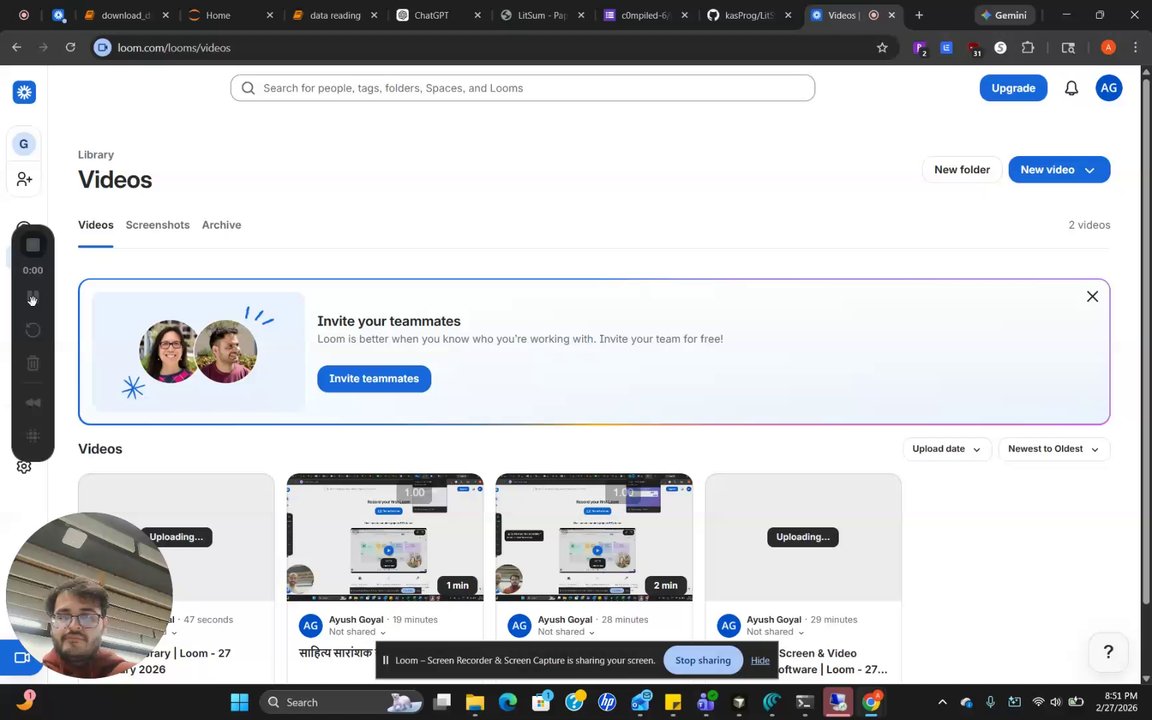This screenshot has width=1152, height=720.
Task: Click the camera record button at bottom-left
Action: tap(21, 658)
